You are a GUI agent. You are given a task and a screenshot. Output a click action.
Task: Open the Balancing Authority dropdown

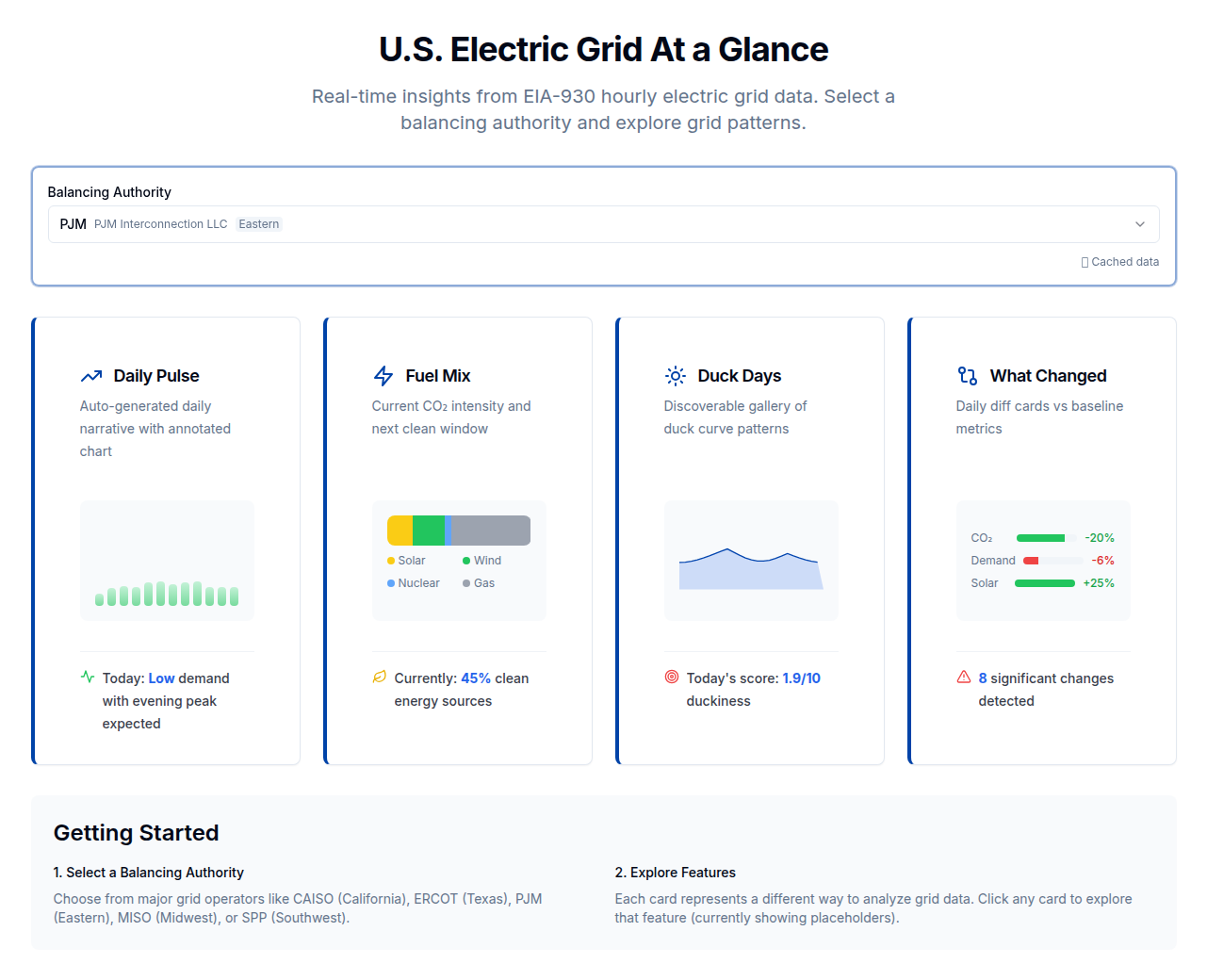pyautogui.click(x=1140, y=224)
